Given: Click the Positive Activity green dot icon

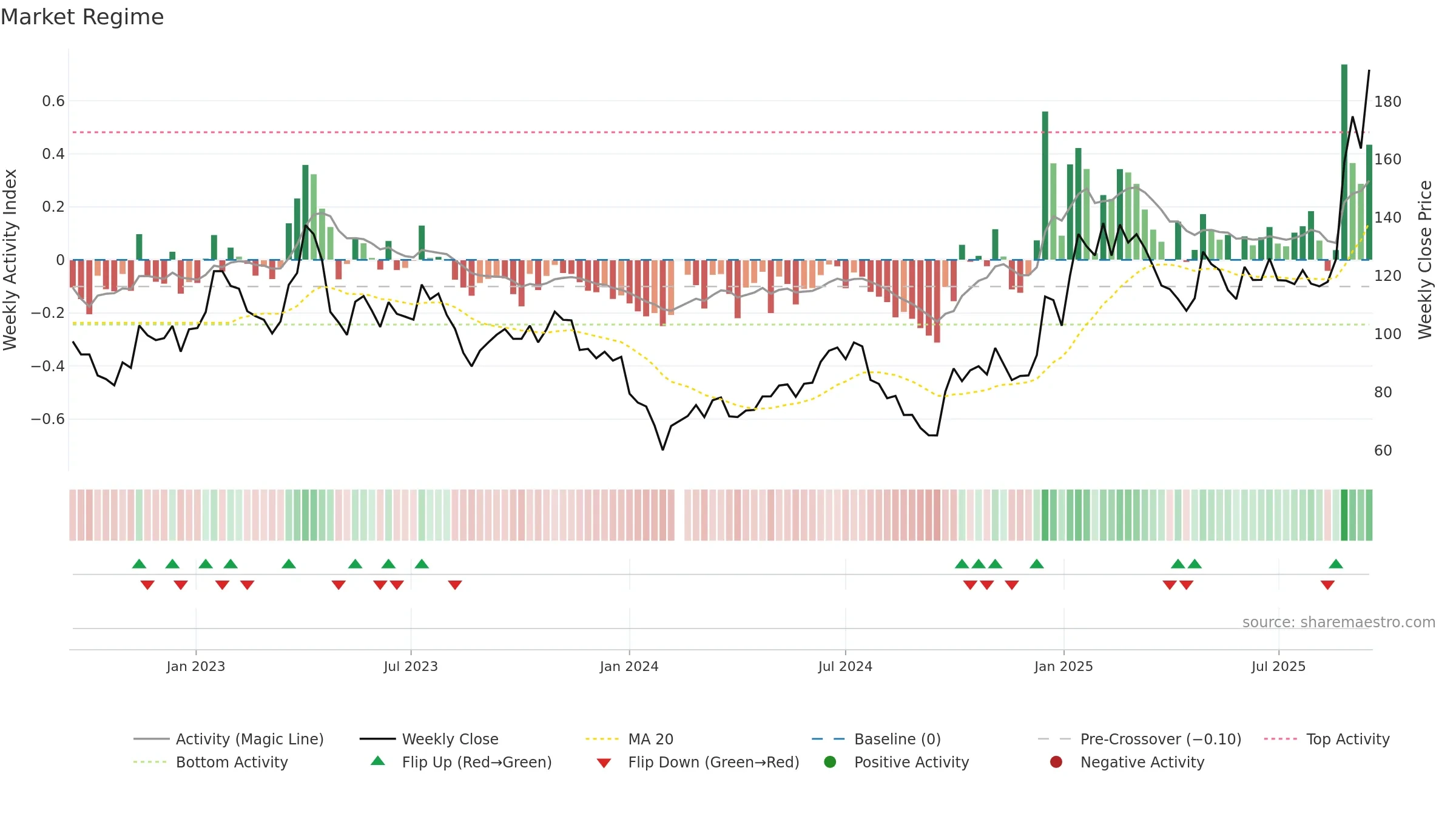Looking at the screenshot, I should (x=830, y=761).
